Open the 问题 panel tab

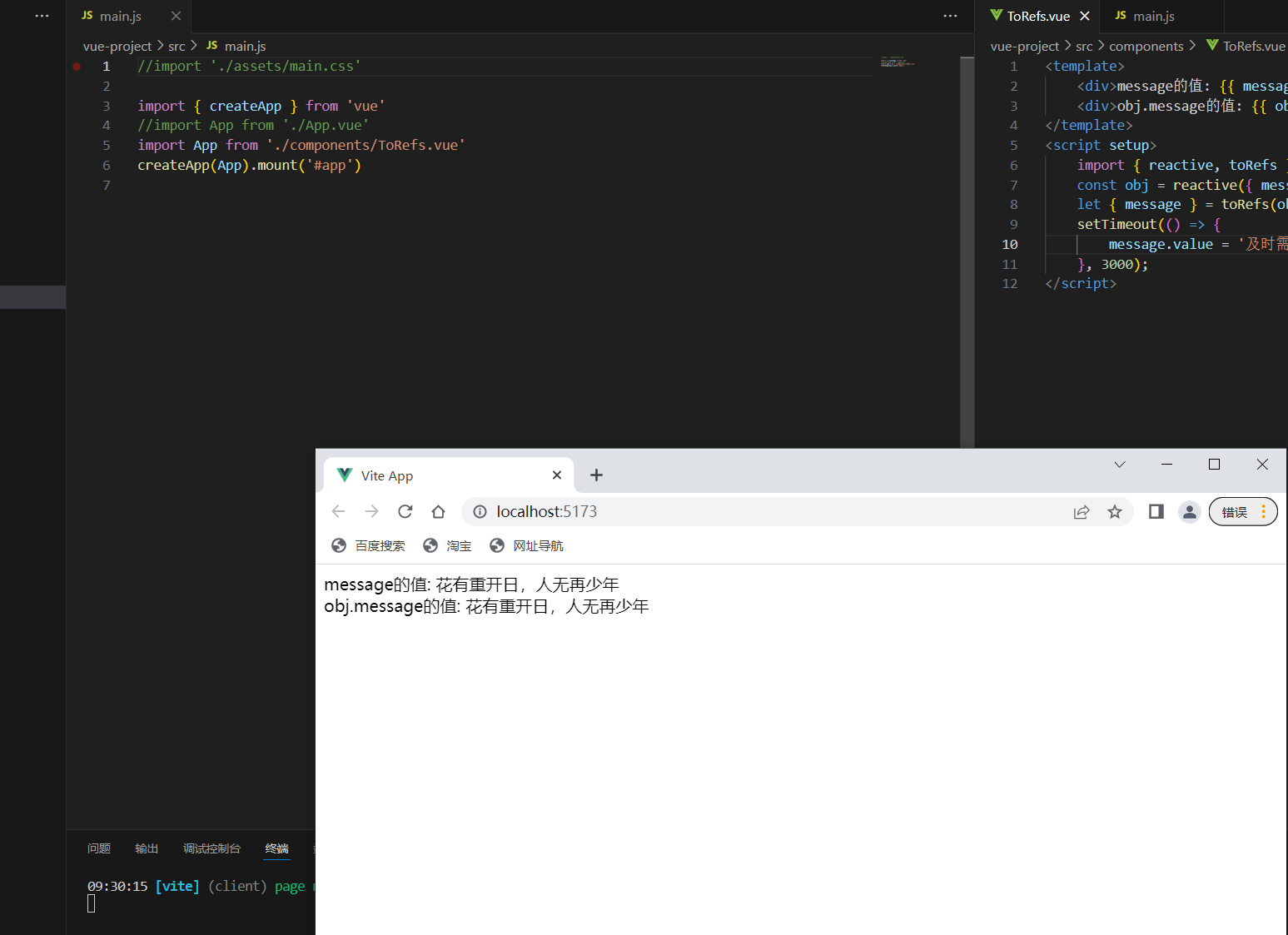click(99, 848)
